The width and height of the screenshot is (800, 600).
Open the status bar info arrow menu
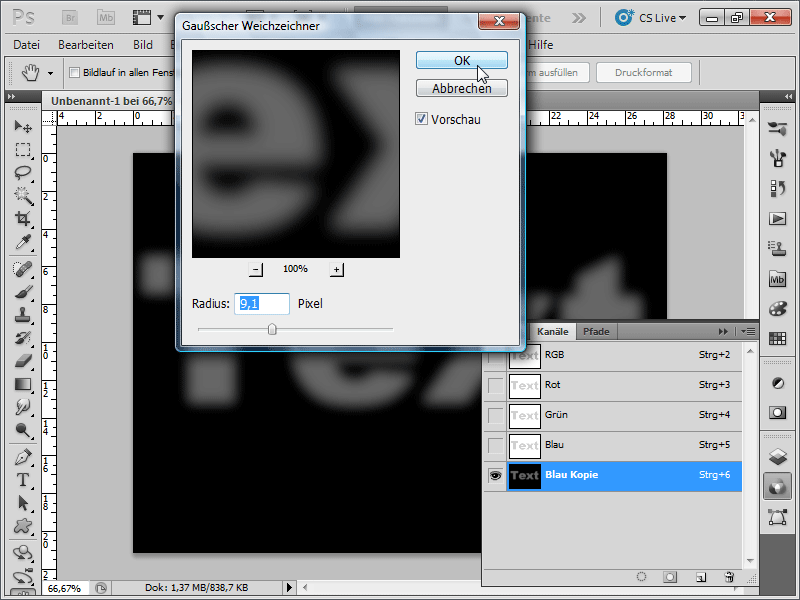[289, 588]
